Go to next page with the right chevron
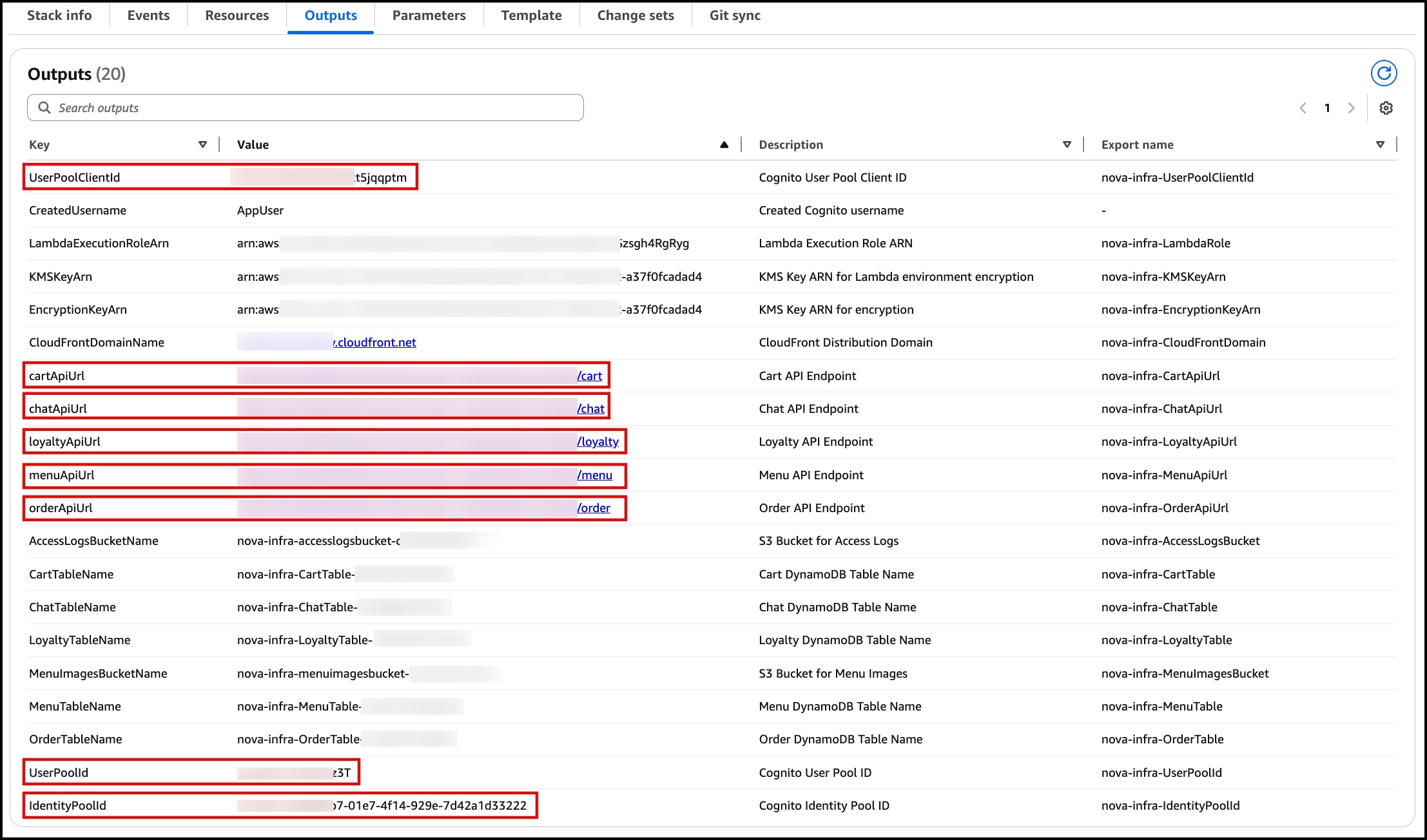Screen dimensions: 1427x840 (x=1351, y=108)
